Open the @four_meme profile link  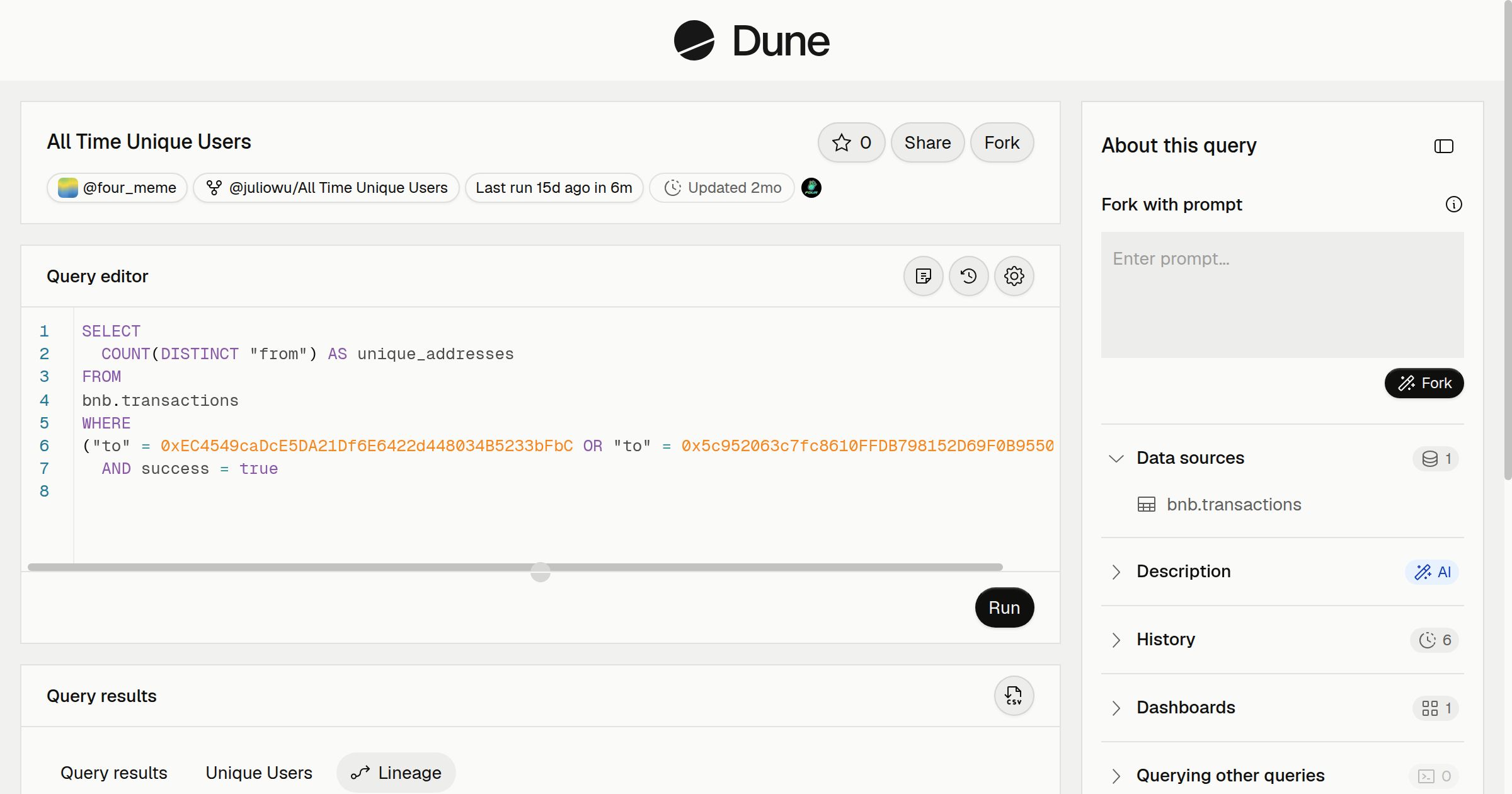click(x=117, y=188)
